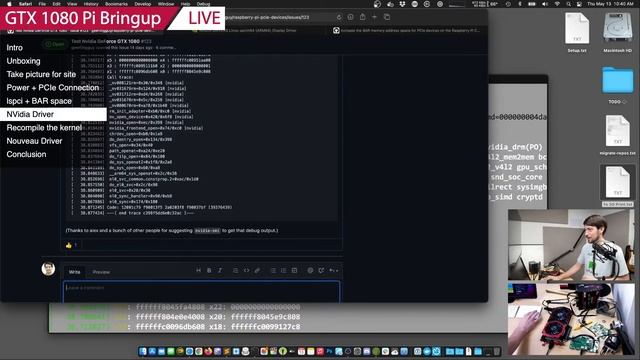This screenshot has height=360, width=640.
Task: Open Trash in the Dock
Action: [497, 351]
